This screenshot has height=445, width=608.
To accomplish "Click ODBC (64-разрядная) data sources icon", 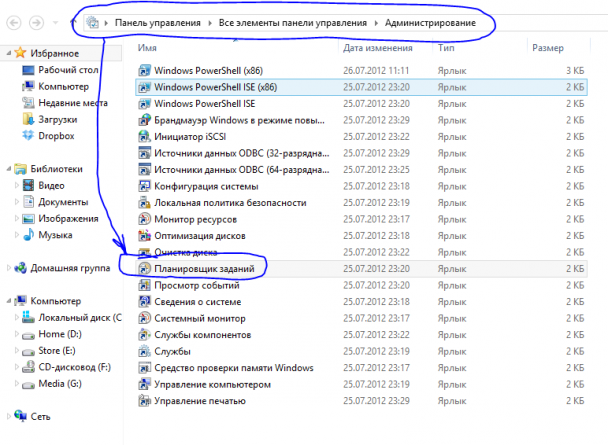I will 144,170.
